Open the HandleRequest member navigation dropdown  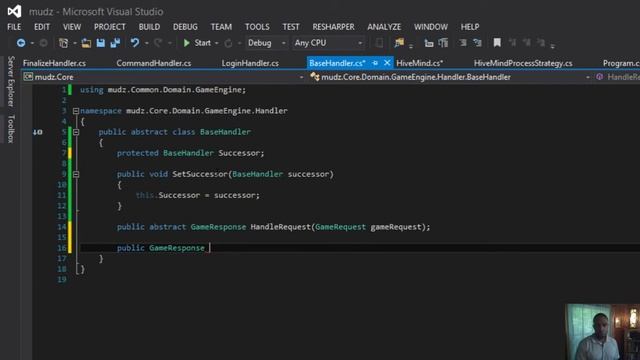coord(618,77)
